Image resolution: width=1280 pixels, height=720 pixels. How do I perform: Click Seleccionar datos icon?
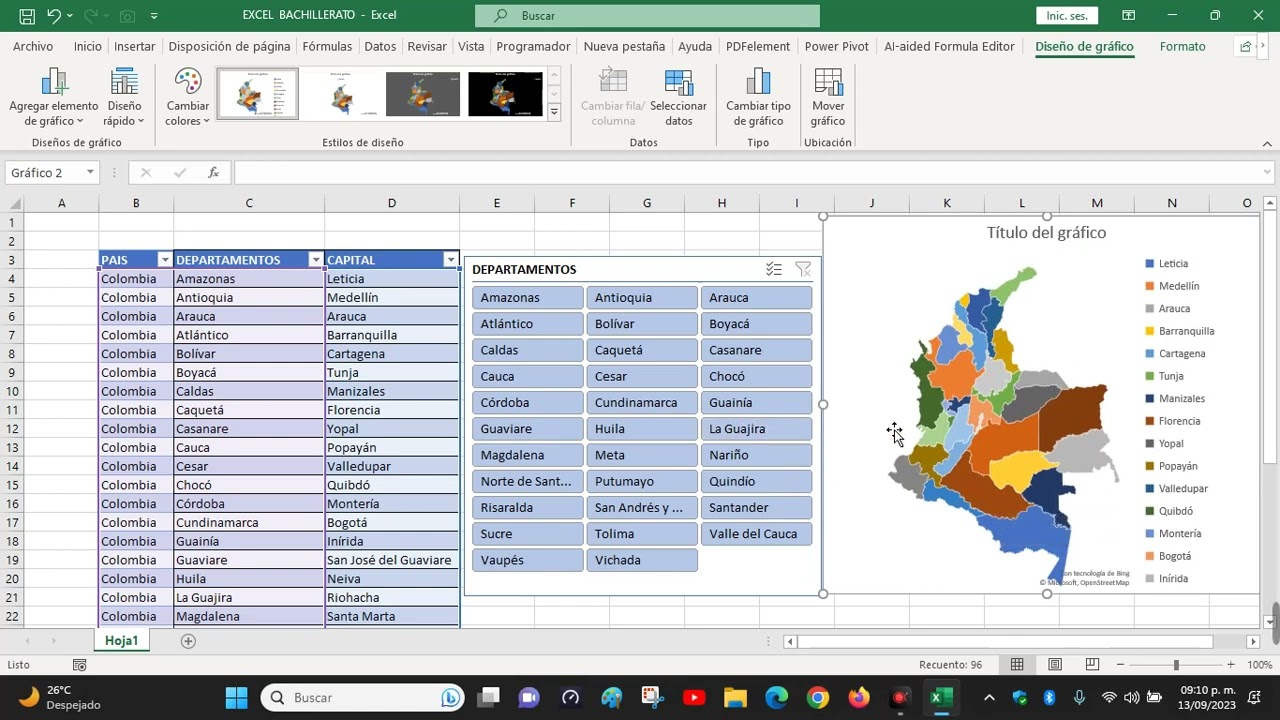click(x=678, y=98)
